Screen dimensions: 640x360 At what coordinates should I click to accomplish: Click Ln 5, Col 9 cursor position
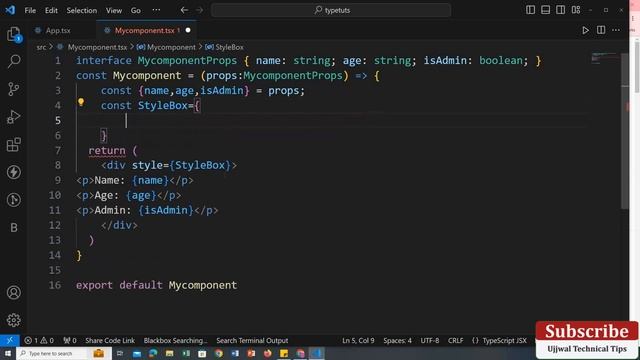pos(358,340)
